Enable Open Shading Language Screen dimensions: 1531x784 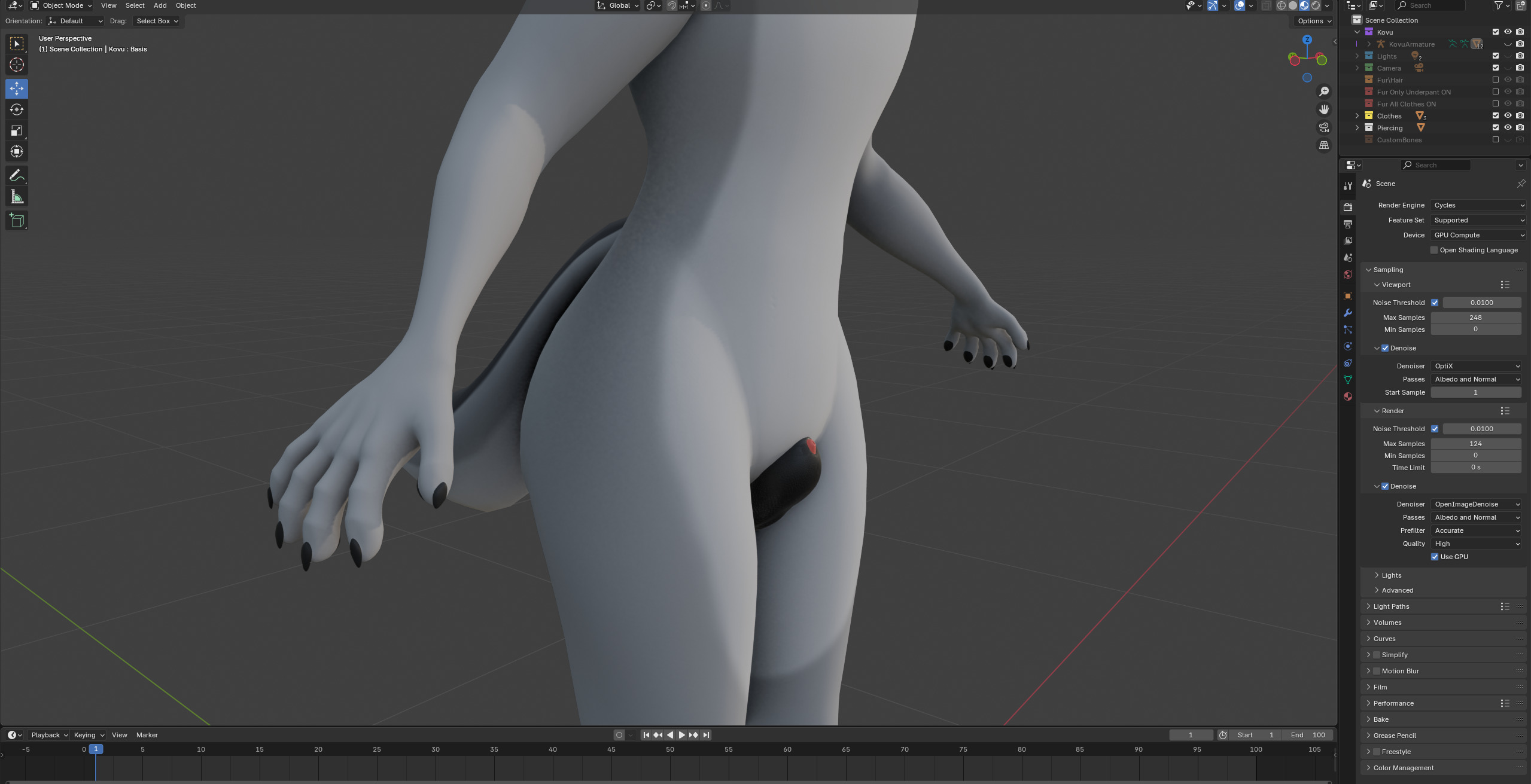point(1434,250)
